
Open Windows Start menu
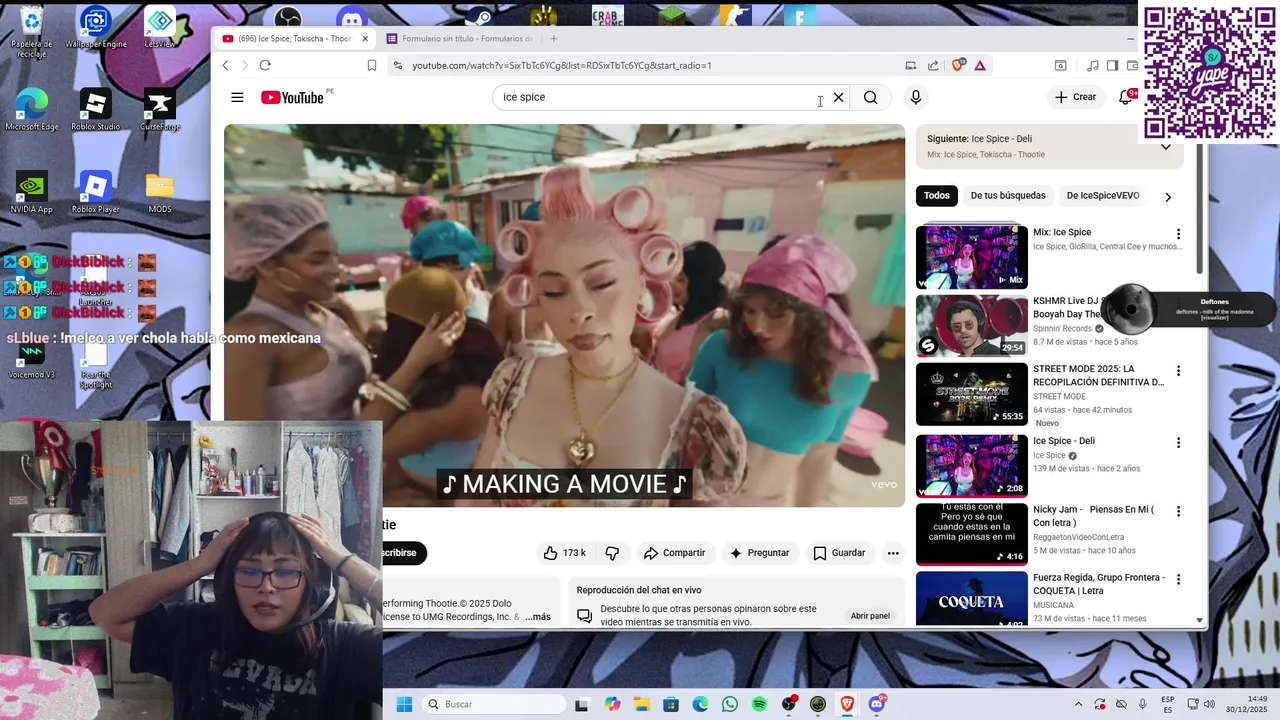[x=404, y=704]
